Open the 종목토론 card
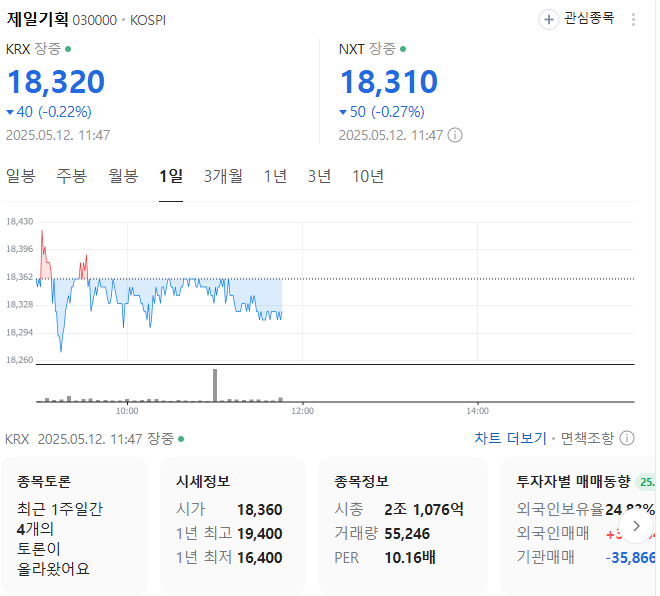Viewport: 660px width, 596px height. pyautogui.click(x=75, y=528)
